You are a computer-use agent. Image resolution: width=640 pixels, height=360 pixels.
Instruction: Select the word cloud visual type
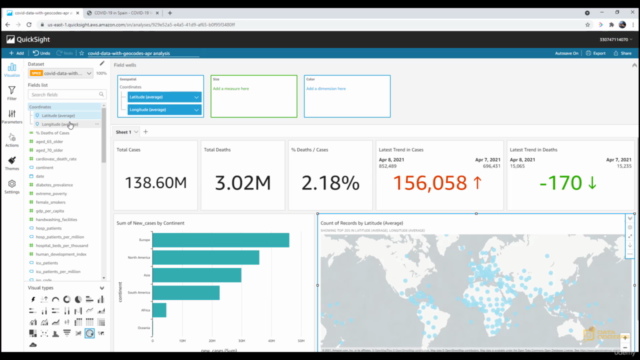tap(33, 345)
